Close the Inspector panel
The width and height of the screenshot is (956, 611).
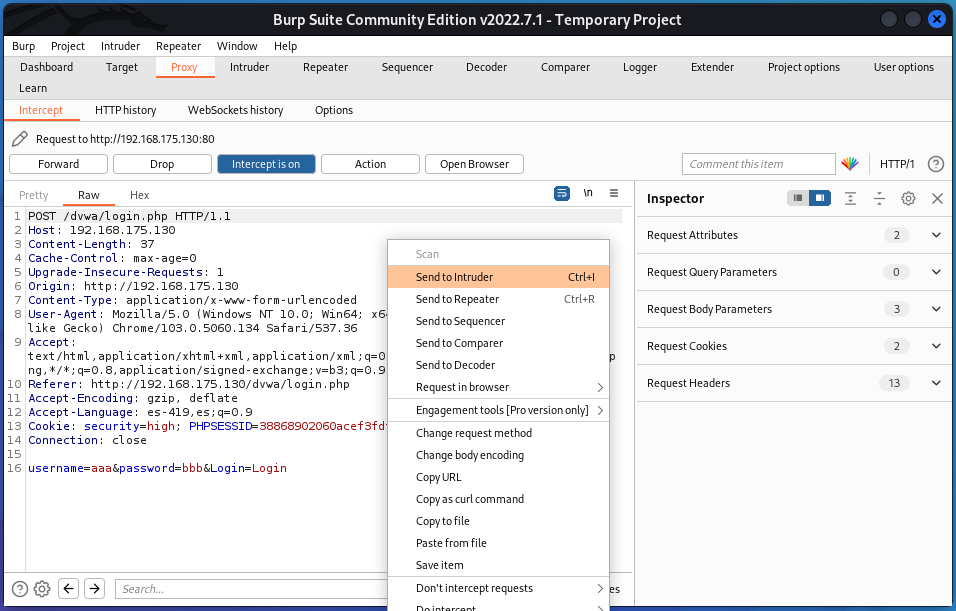[938, 198]
